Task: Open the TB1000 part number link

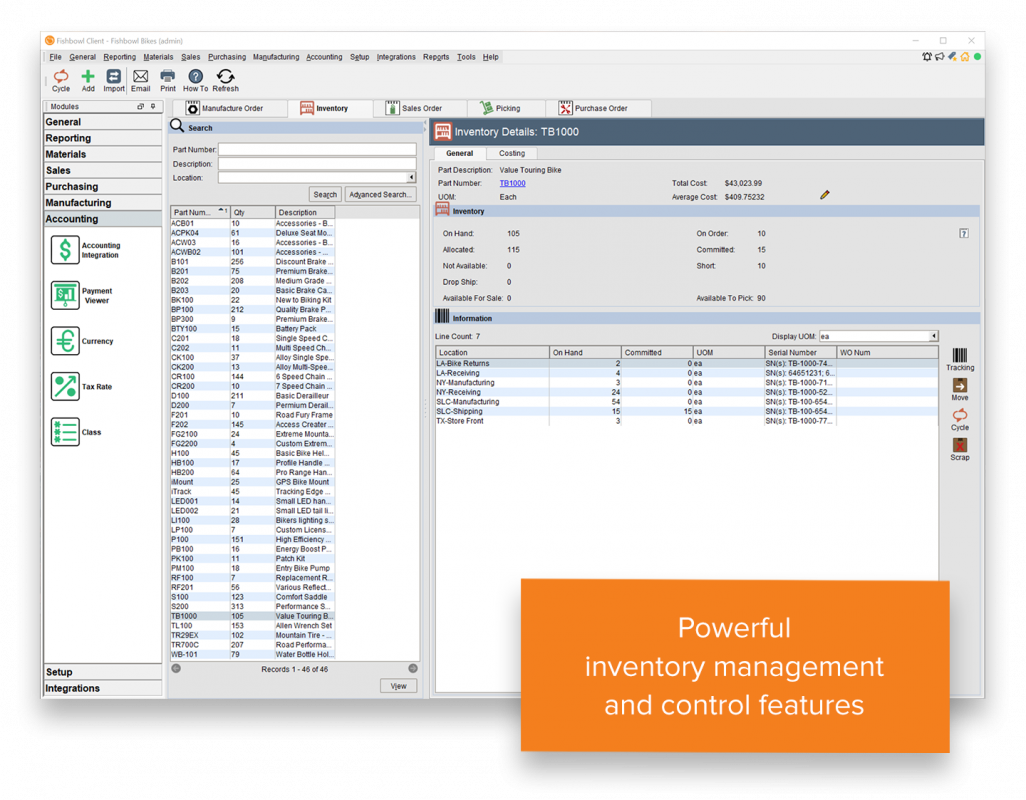Action: [512, 183]
